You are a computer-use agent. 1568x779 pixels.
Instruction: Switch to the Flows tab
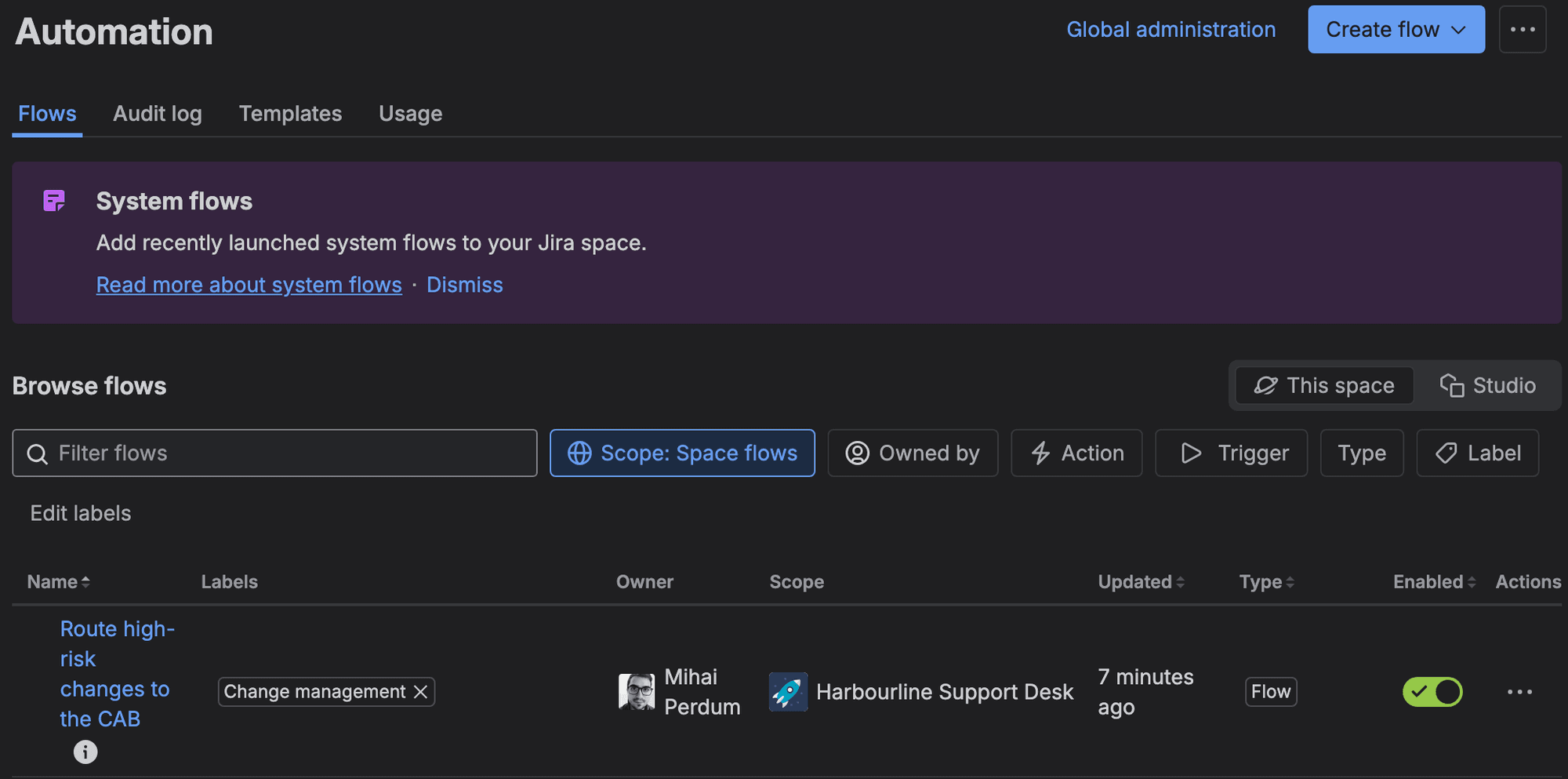point(47,114)
